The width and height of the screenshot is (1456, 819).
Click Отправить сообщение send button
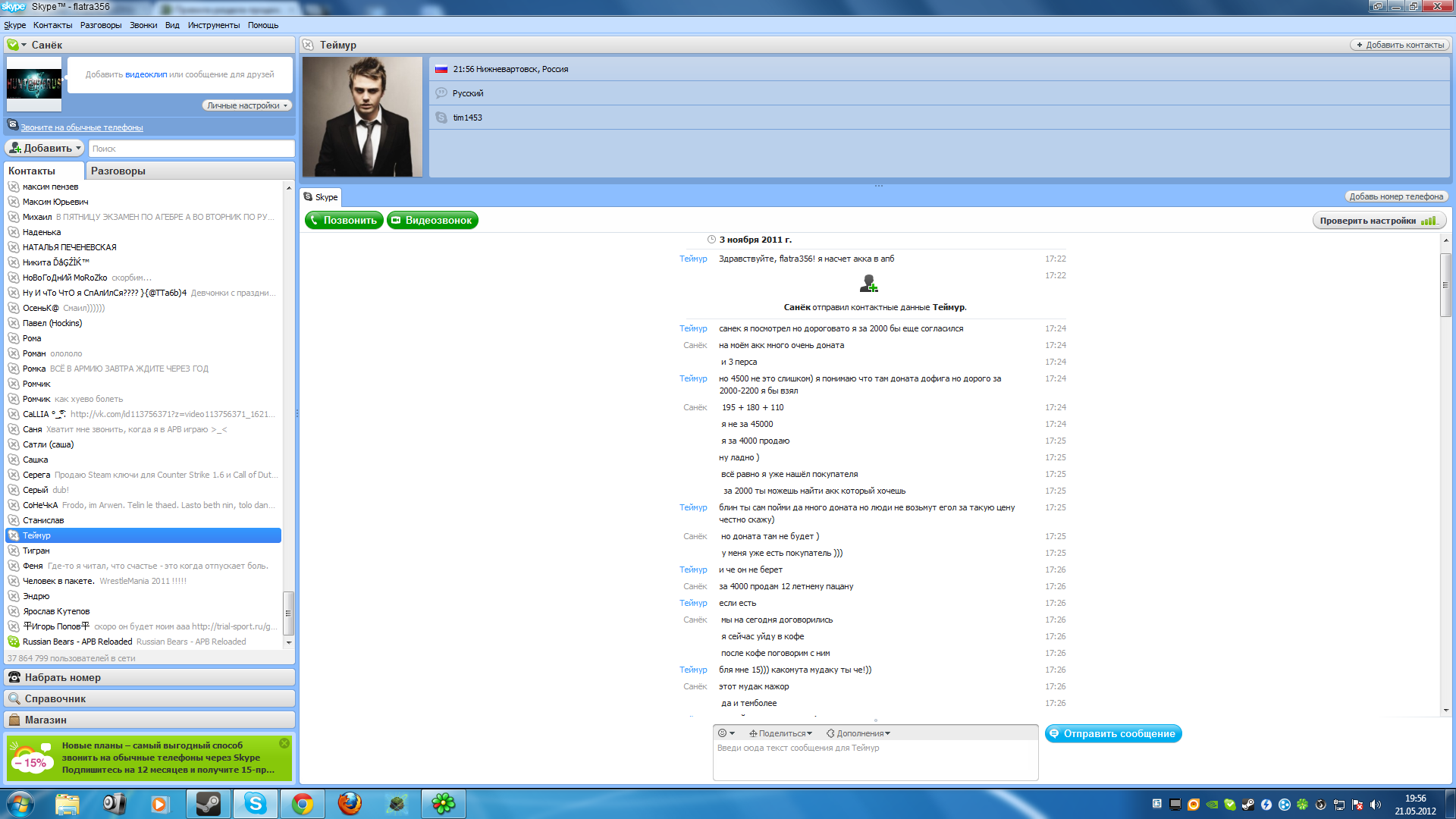1113,733
